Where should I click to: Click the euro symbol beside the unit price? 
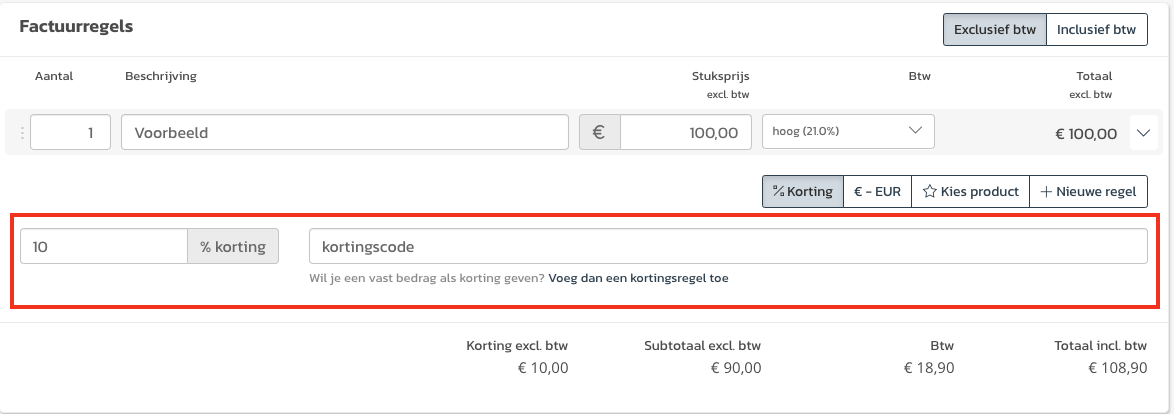tap(599, 133)
